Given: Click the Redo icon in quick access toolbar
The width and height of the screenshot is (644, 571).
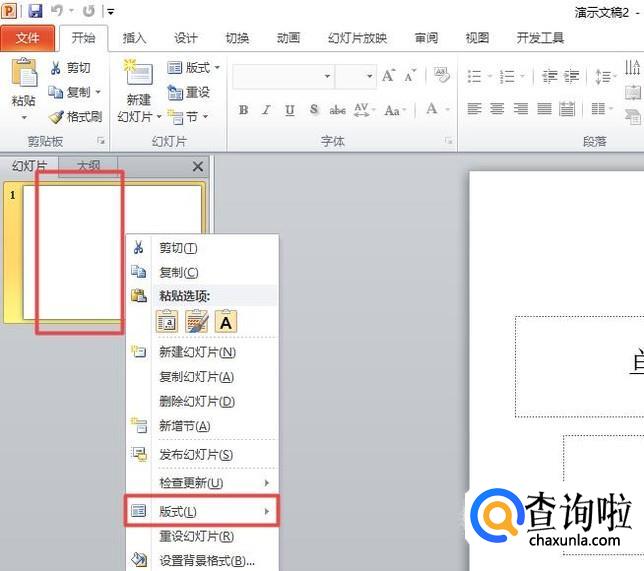Looking at the screenshot, I should [x=88, y=11].
